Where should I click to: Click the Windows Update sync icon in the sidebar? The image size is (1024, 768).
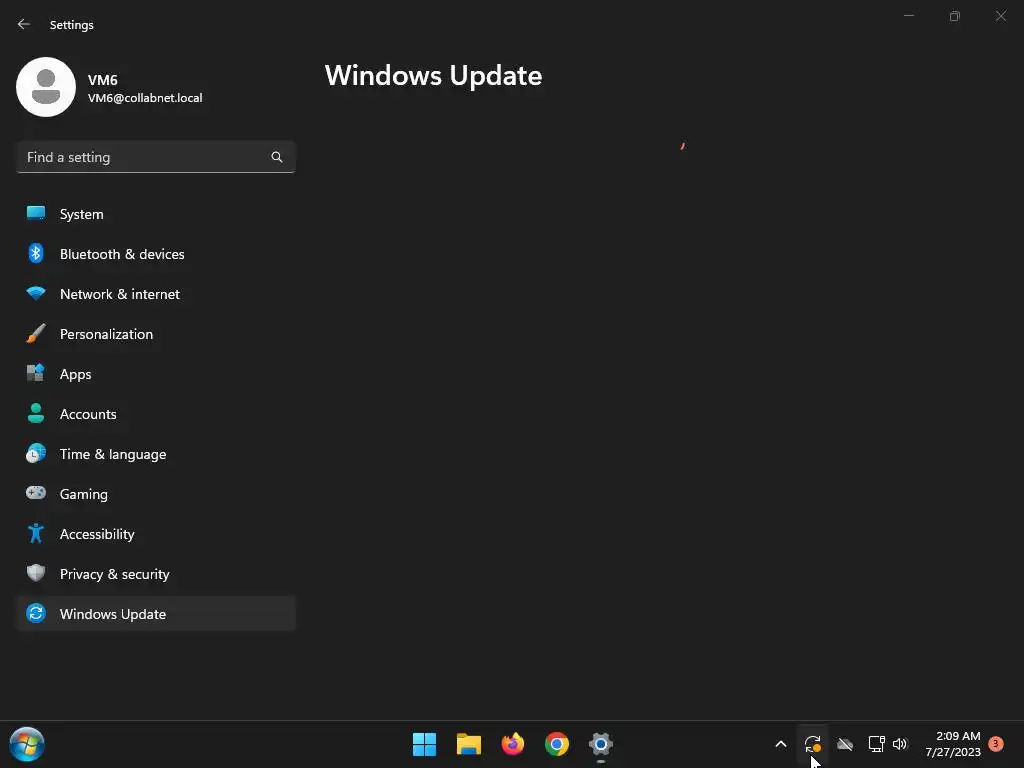[x=36, y=613]
